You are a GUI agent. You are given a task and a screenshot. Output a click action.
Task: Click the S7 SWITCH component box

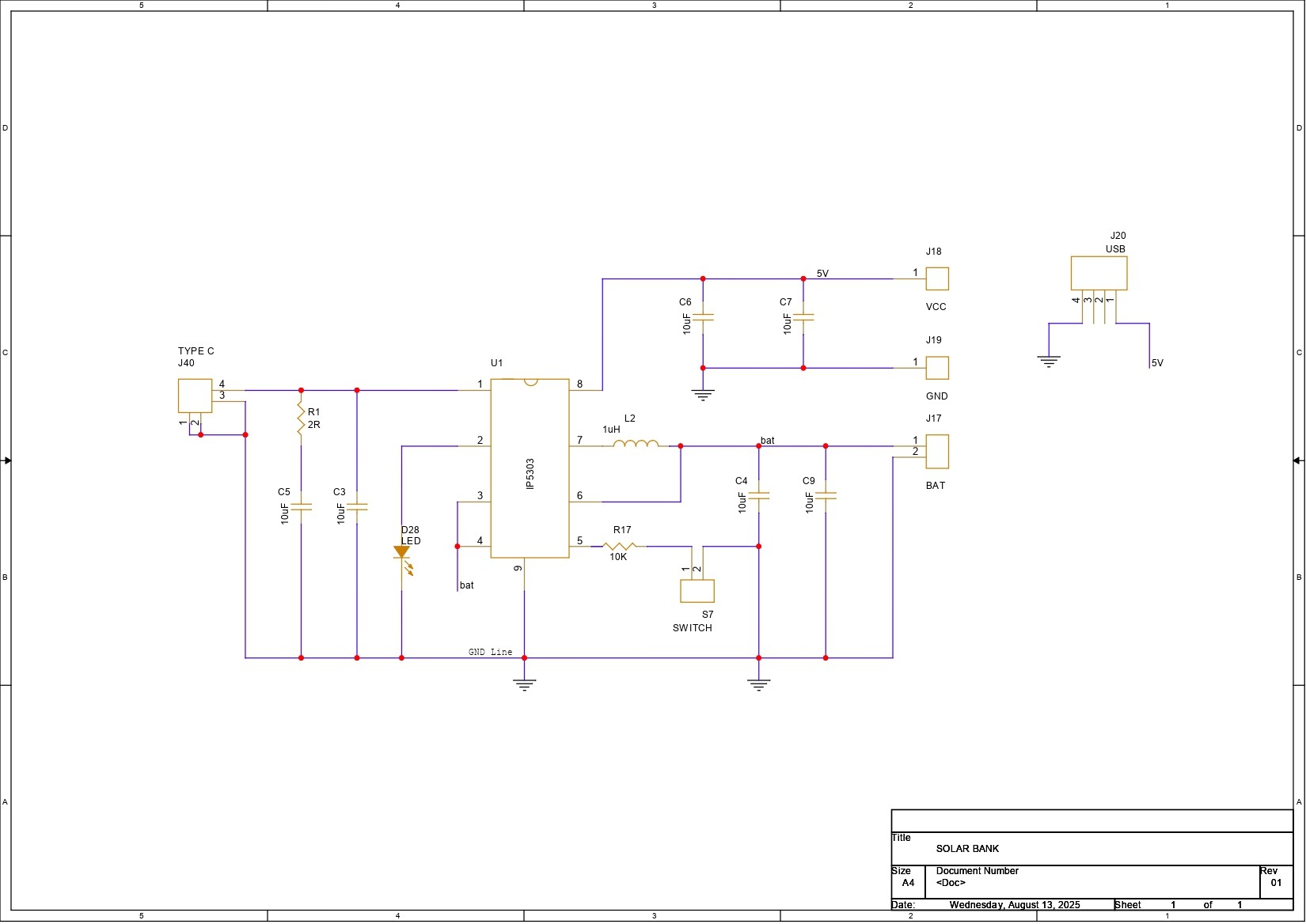click(697, 591)
